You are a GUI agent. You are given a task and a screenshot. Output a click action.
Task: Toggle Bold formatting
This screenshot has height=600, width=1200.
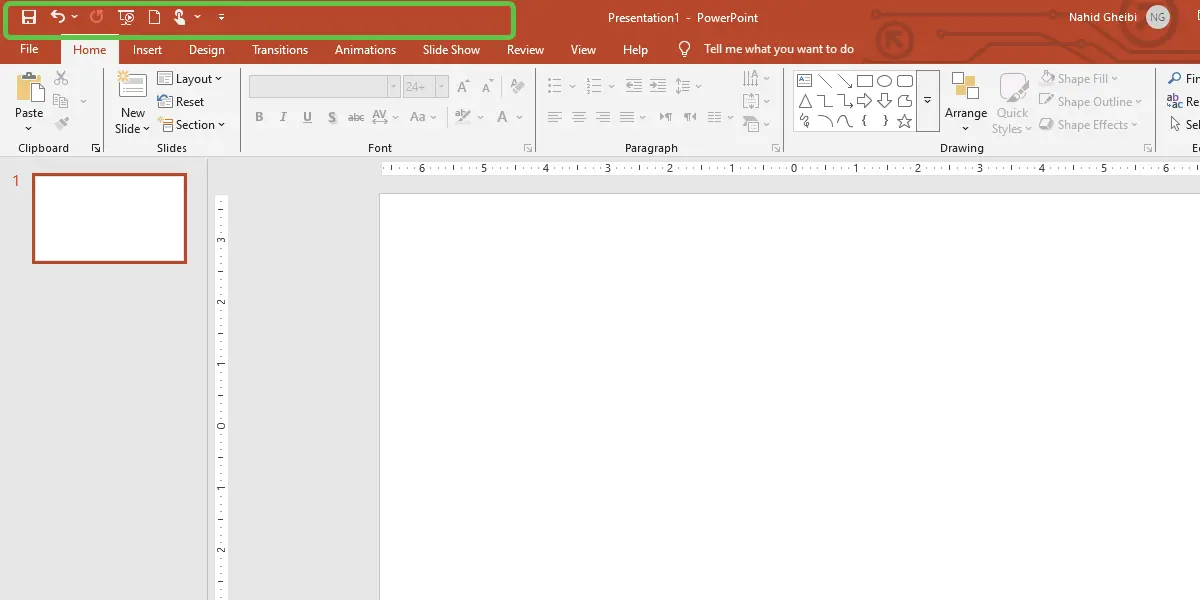[x=259, y=117]
